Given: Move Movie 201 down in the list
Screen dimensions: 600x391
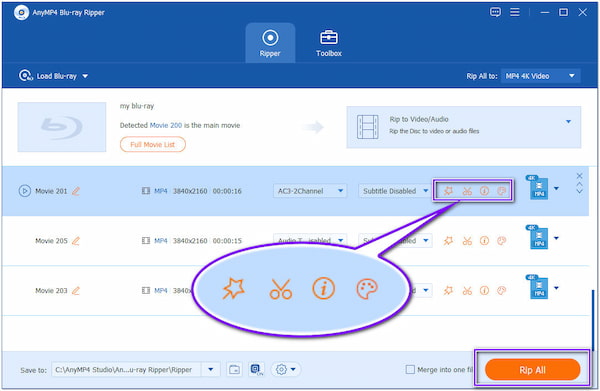Looking at the screenshot, I should click(x=579, y=191).
